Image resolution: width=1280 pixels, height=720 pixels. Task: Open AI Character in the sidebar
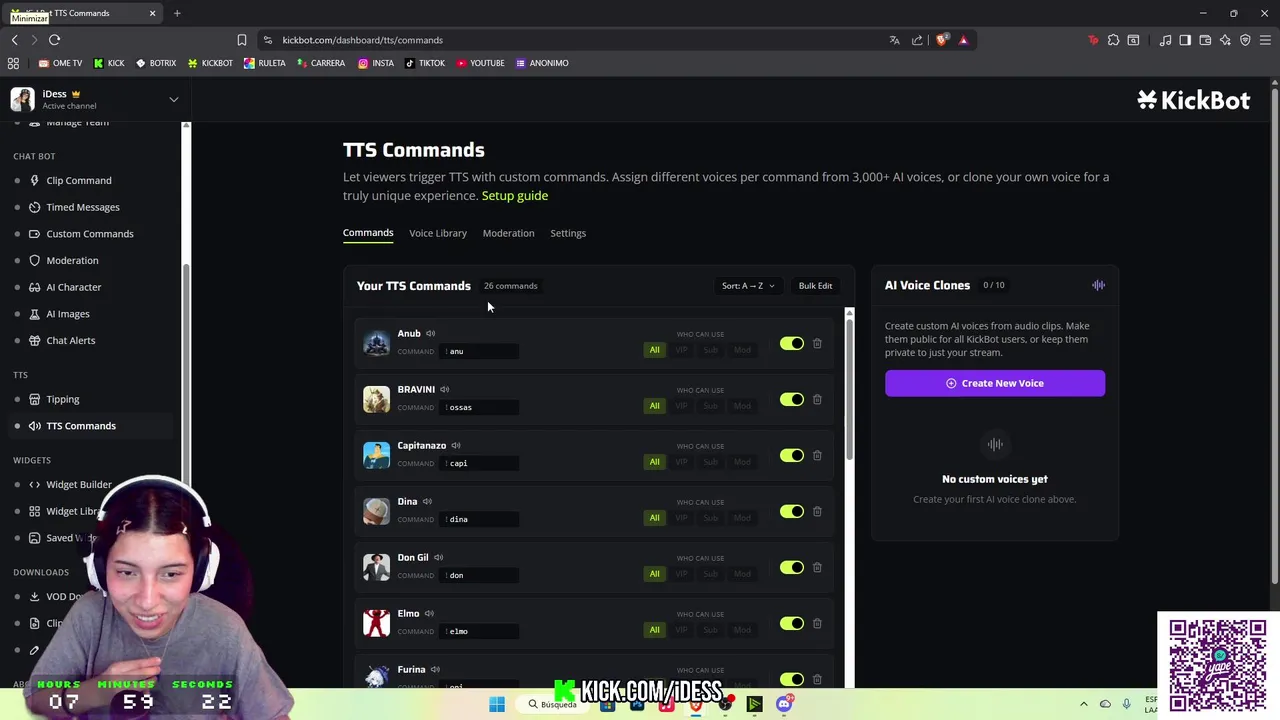[73, 287]
